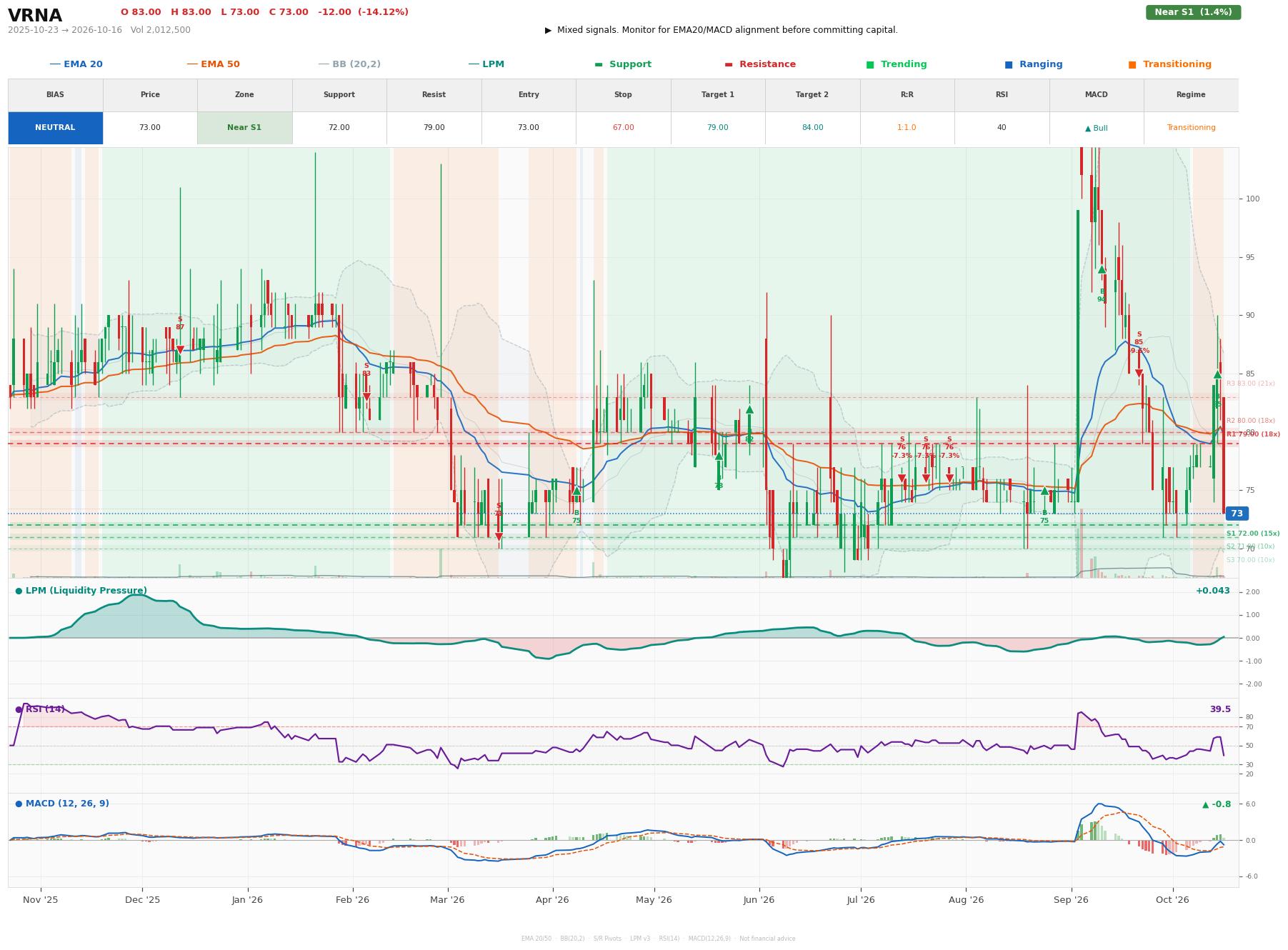
Task: Click the Transitioning regime legend item
Action: click(x=1169, y=64)
